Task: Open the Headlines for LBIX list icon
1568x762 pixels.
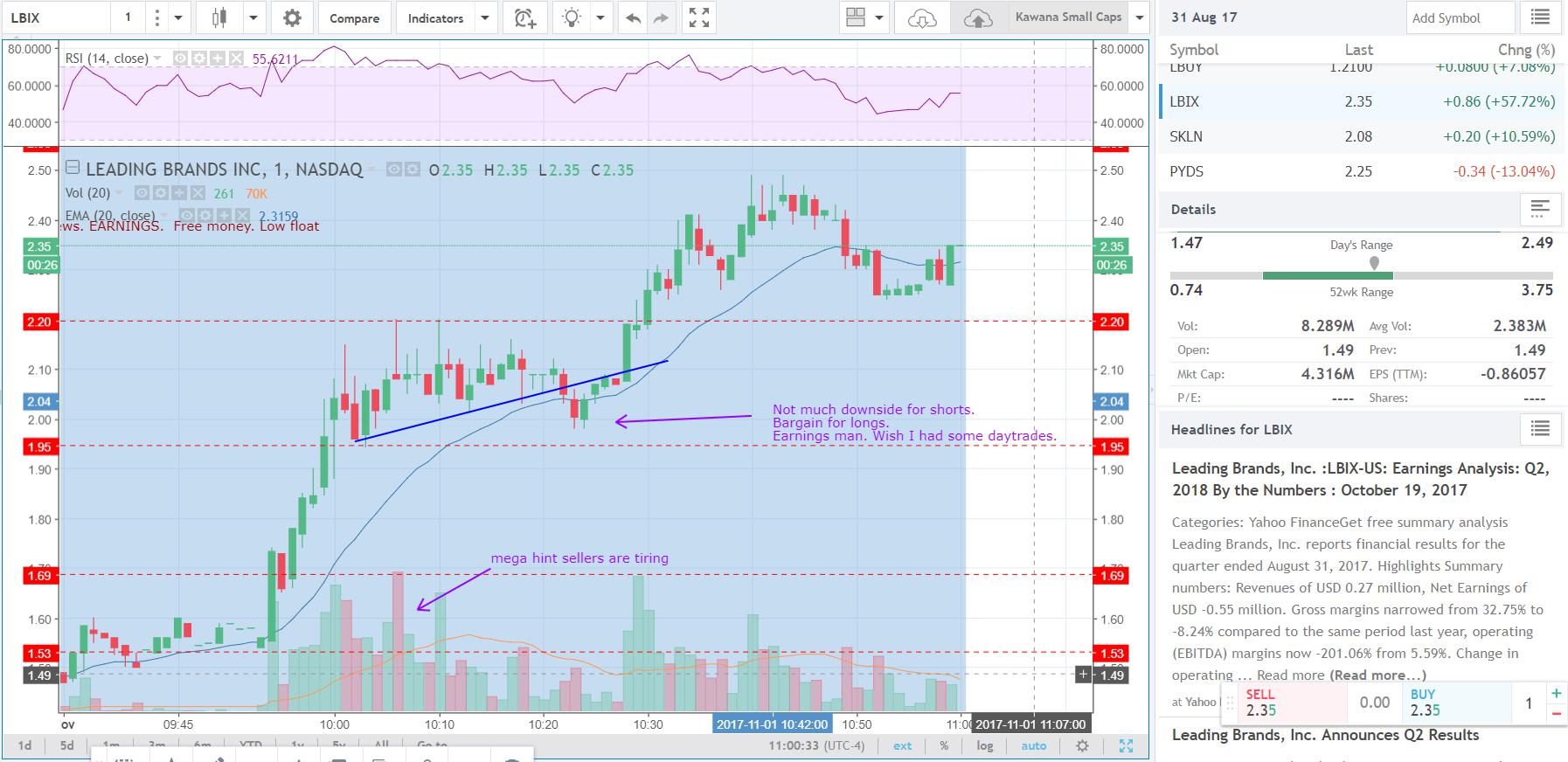Action: pyautogui.click(x=1540, y=429)
